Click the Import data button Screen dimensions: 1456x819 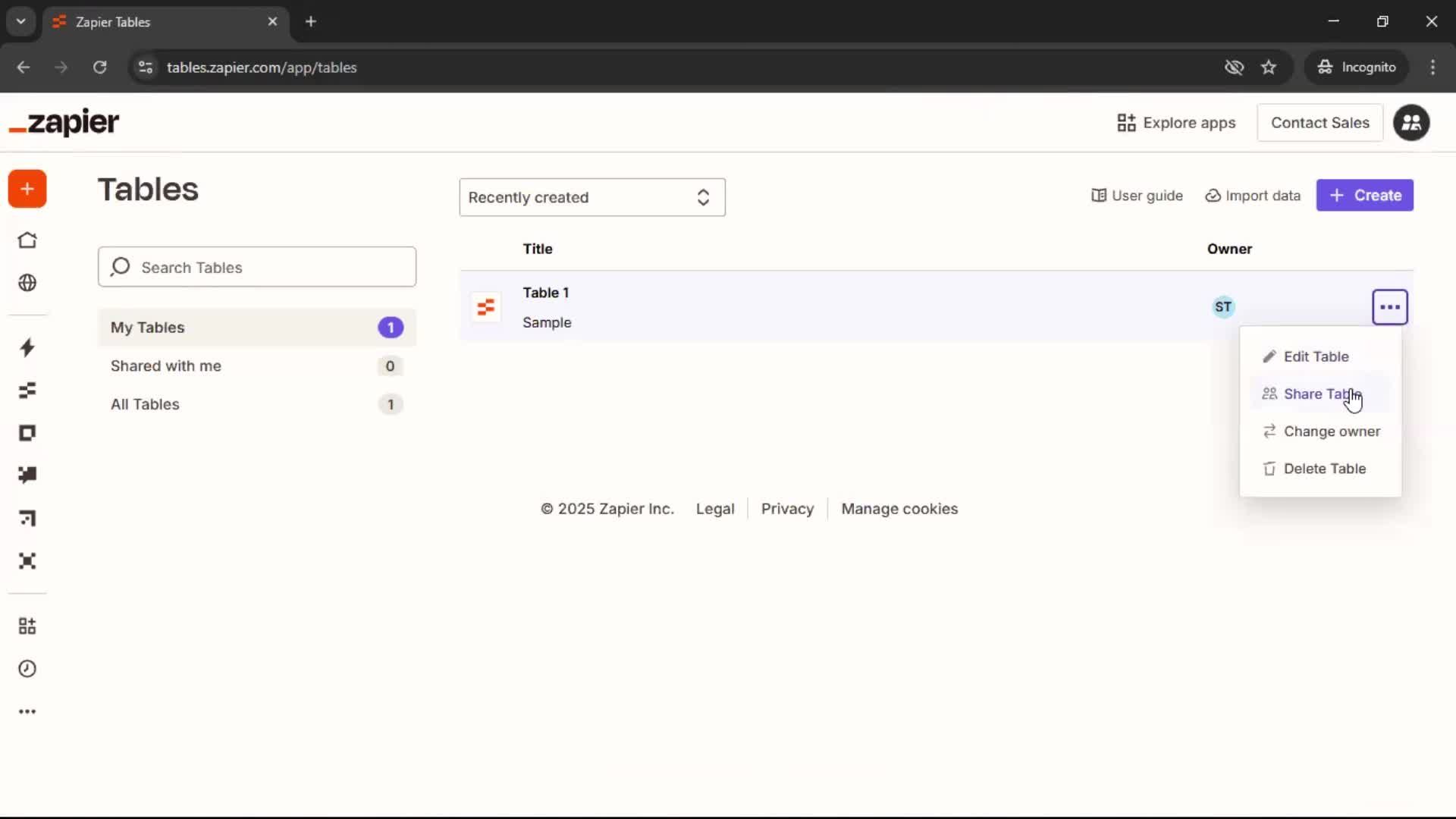point(1253,196)
